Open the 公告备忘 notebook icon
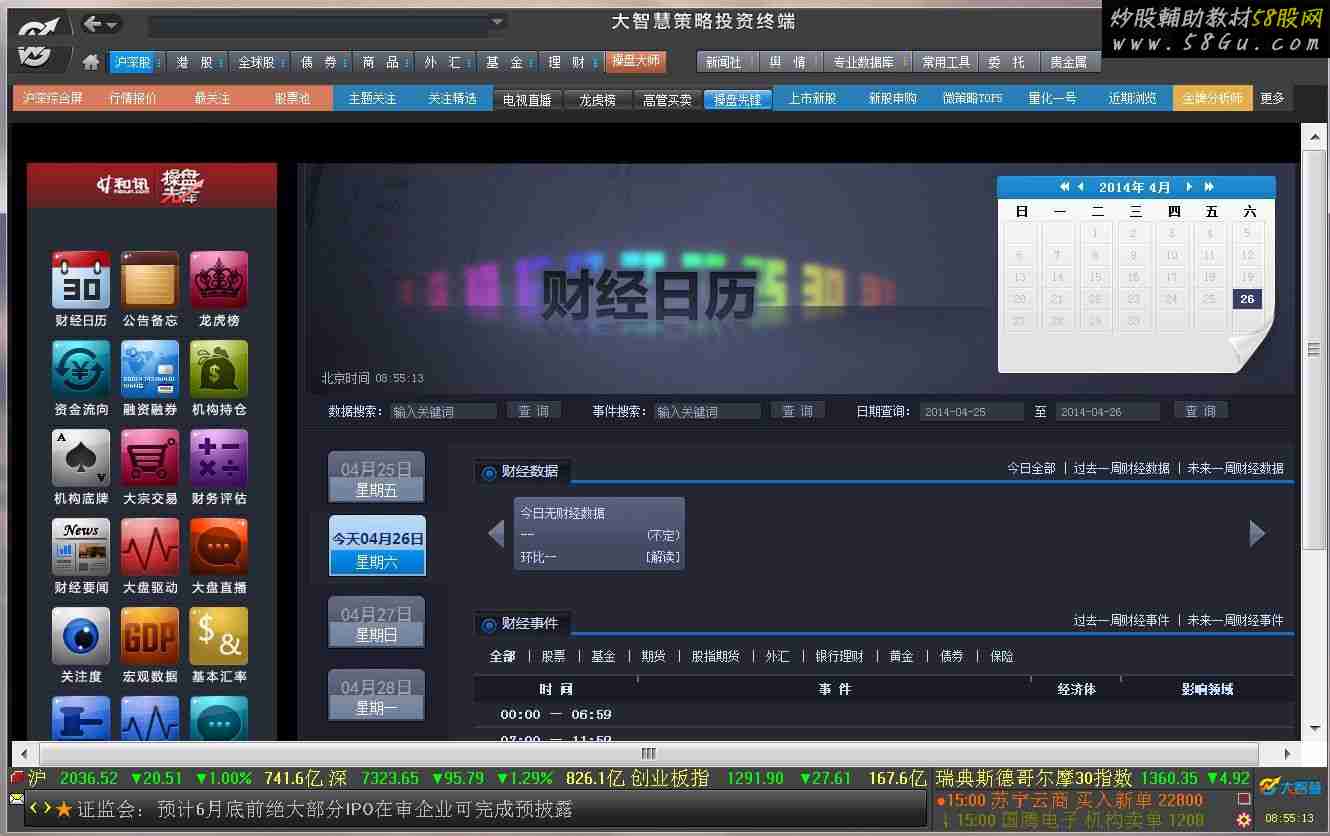 click(150, 280)
